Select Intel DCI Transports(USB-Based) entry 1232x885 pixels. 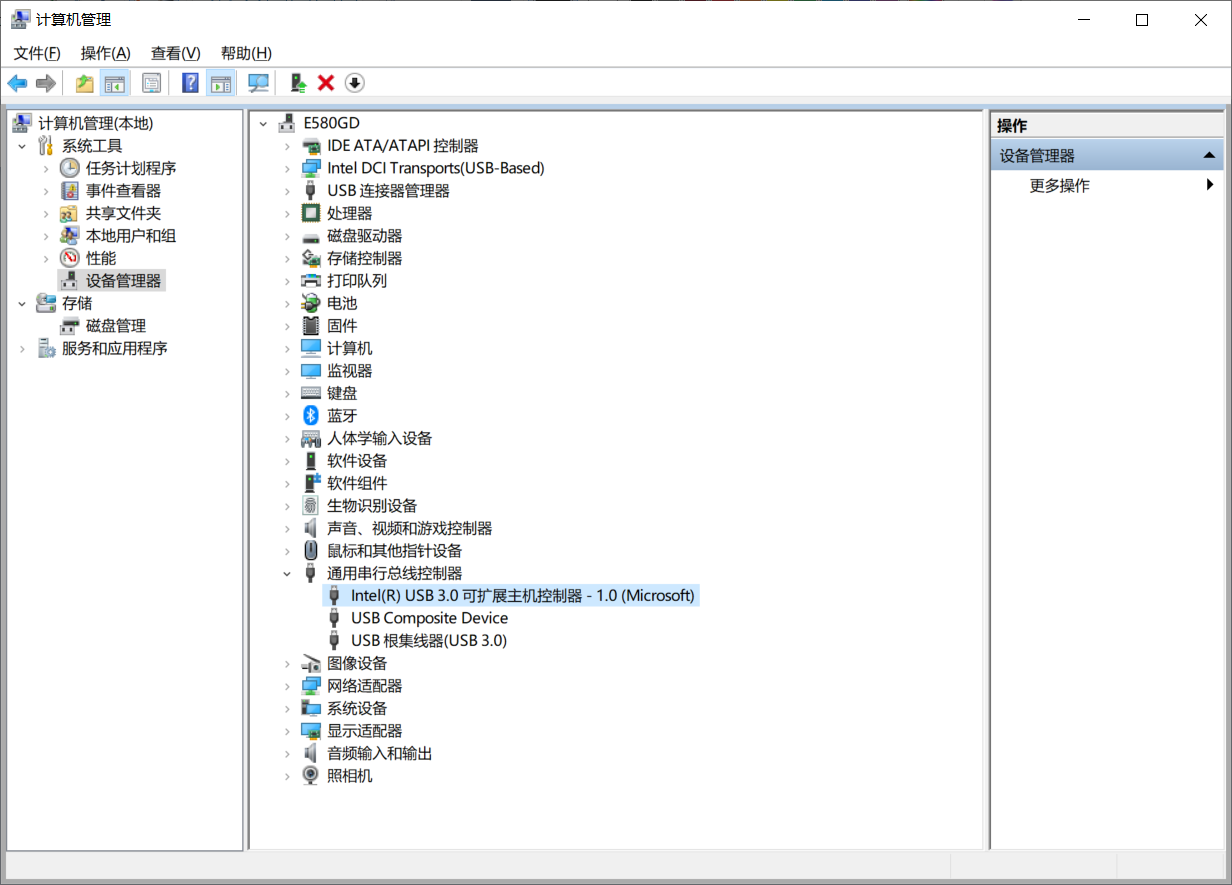click(x=436, y=168)
